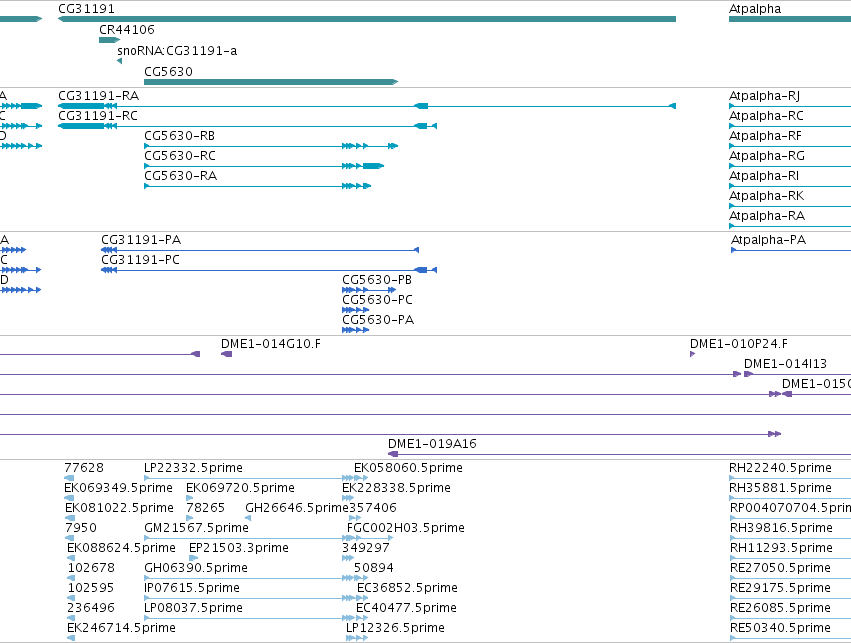Select the RE29175.5prime EST label
The width and height of the screenshot is (851, 643).
point(780,588)
